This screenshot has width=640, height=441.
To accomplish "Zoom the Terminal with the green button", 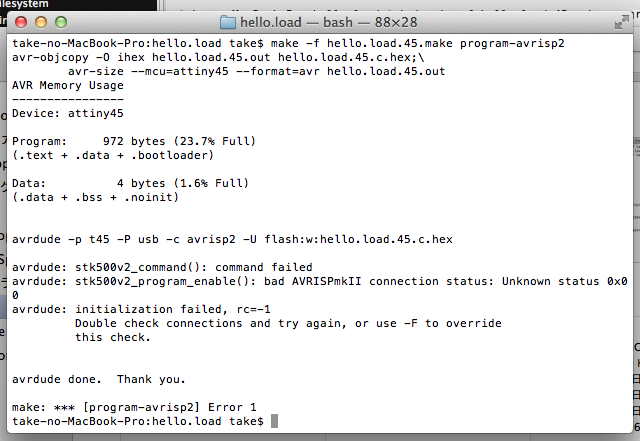I will pos(61,22).
